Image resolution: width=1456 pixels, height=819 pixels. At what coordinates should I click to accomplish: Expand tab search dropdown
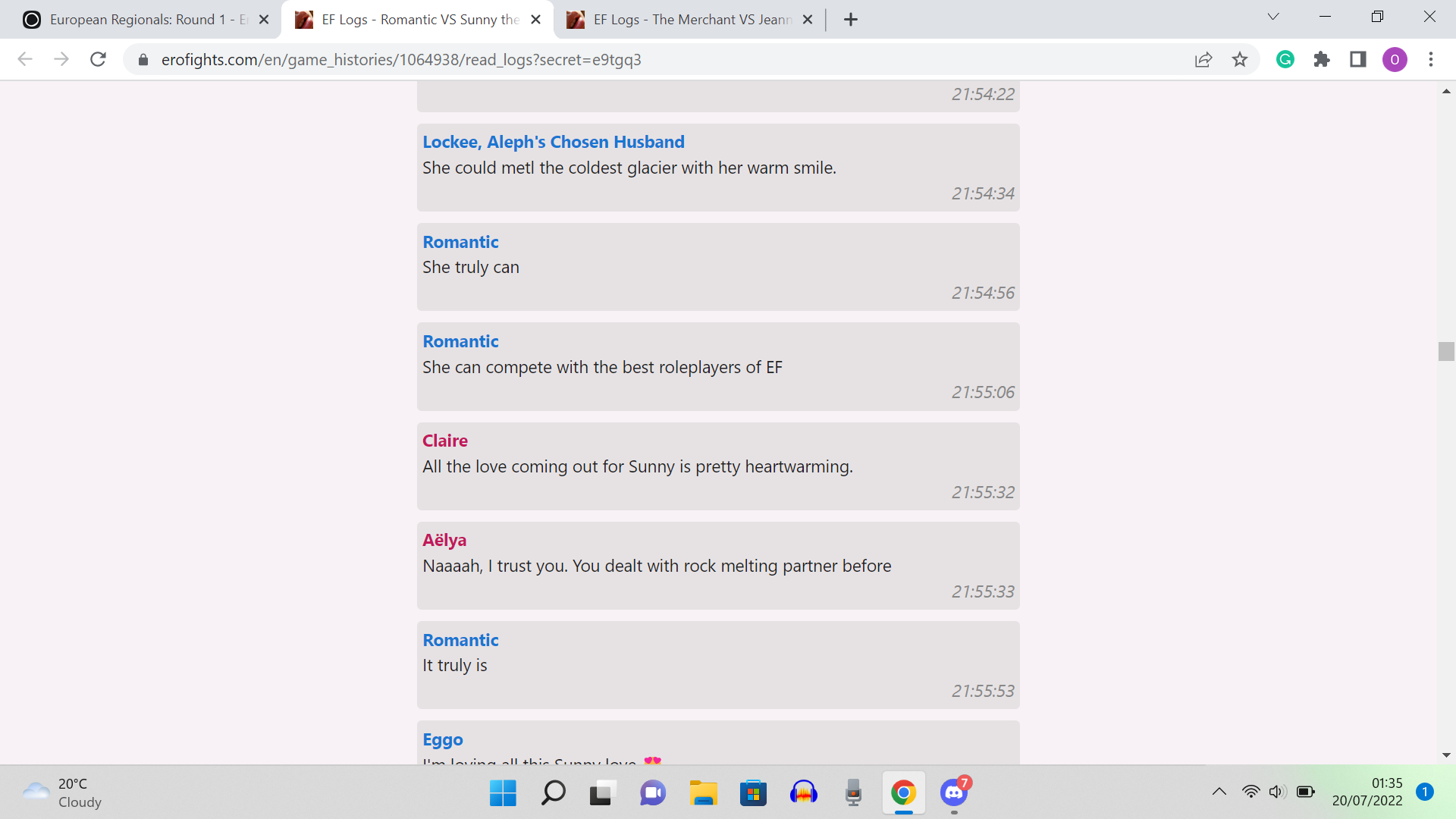click(1273, 17)
